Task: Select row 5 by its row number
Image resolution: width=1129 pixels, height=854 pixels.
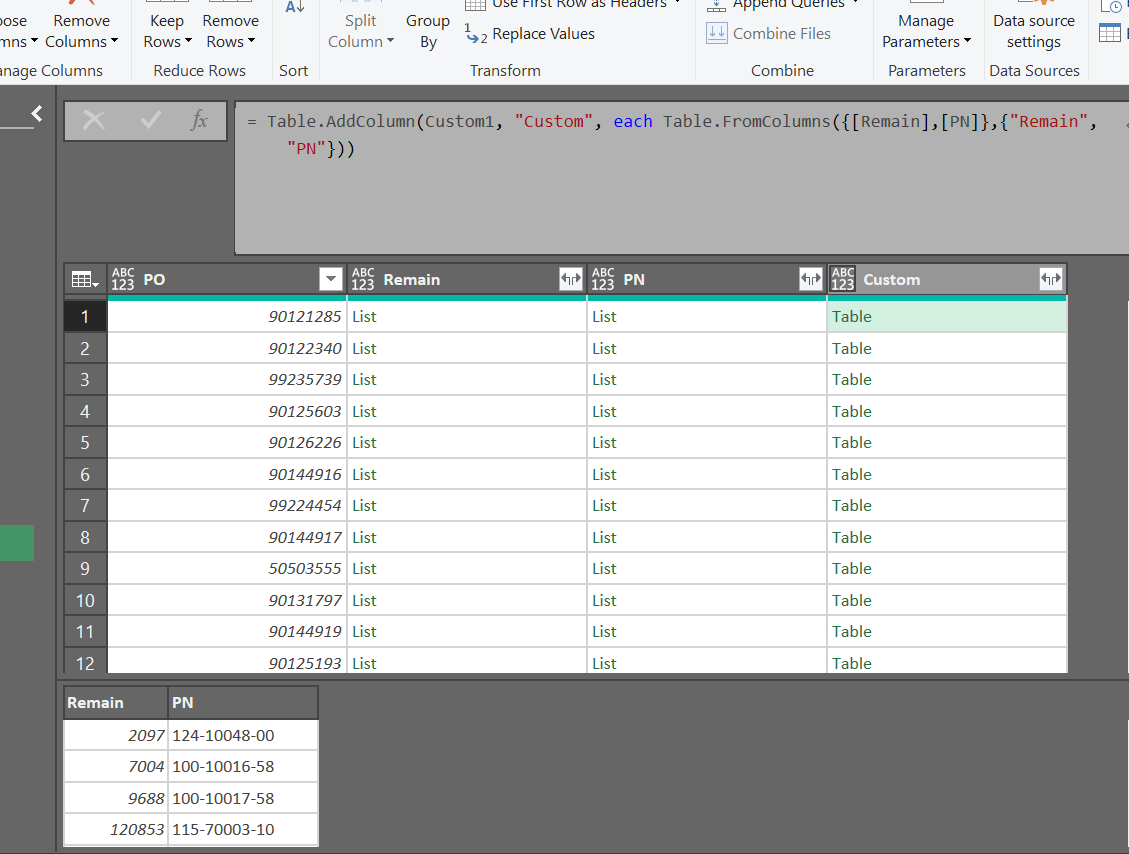Action: [85, 442]
